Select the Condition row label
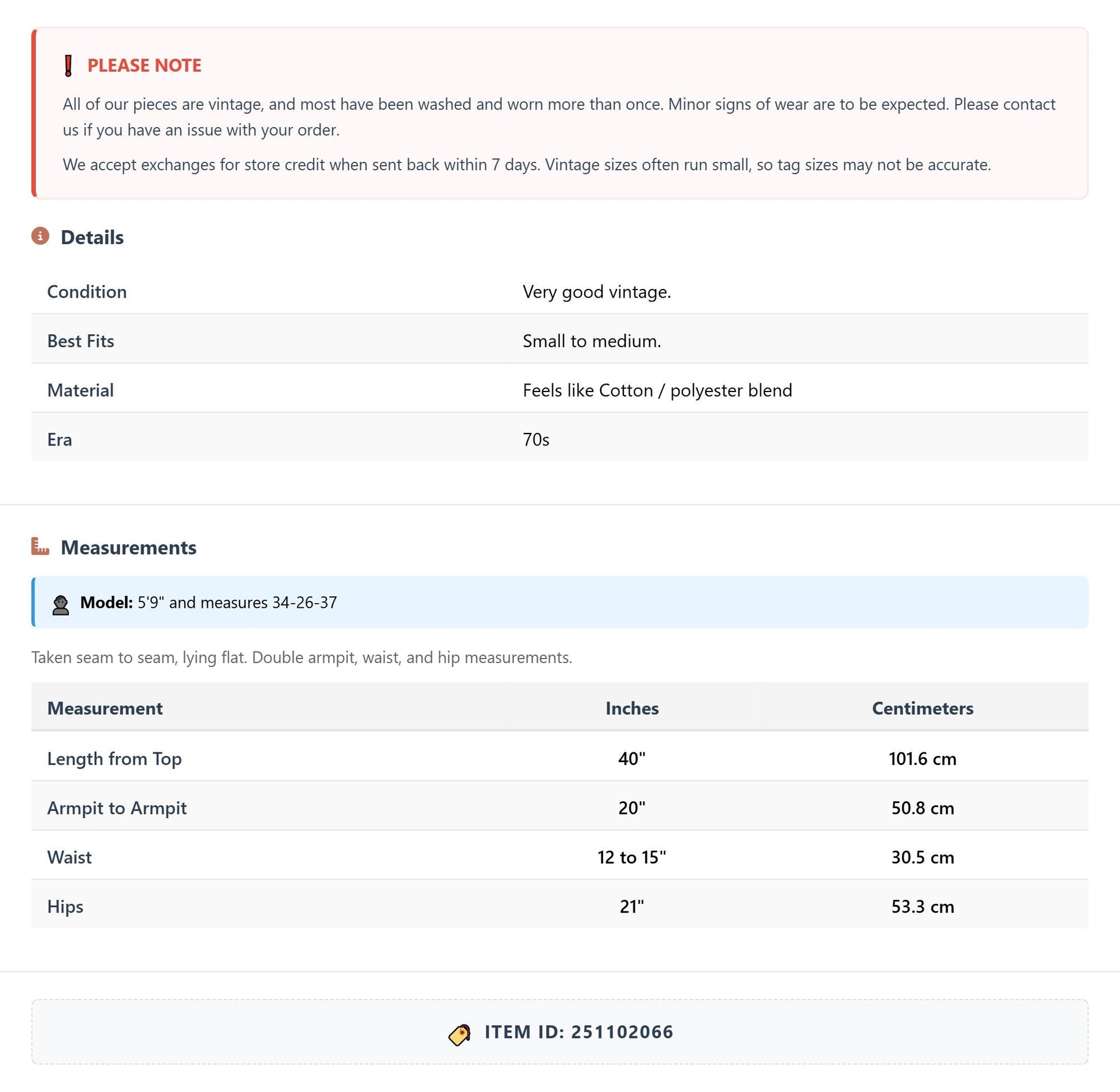The image size is (1120, 1092). (87, 292)
